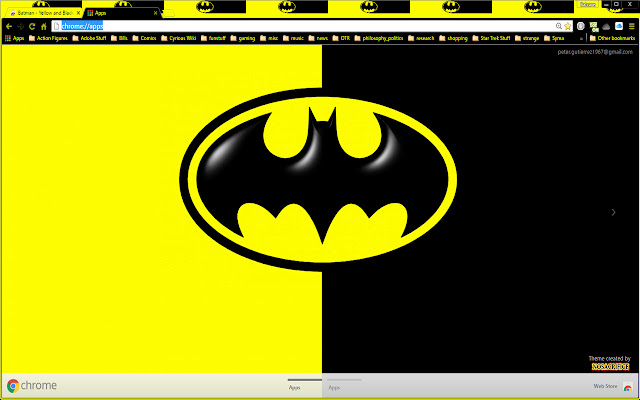Open the Star Trek Stuff bookmark folder
The image size is (640, 400).
(491, 38)
